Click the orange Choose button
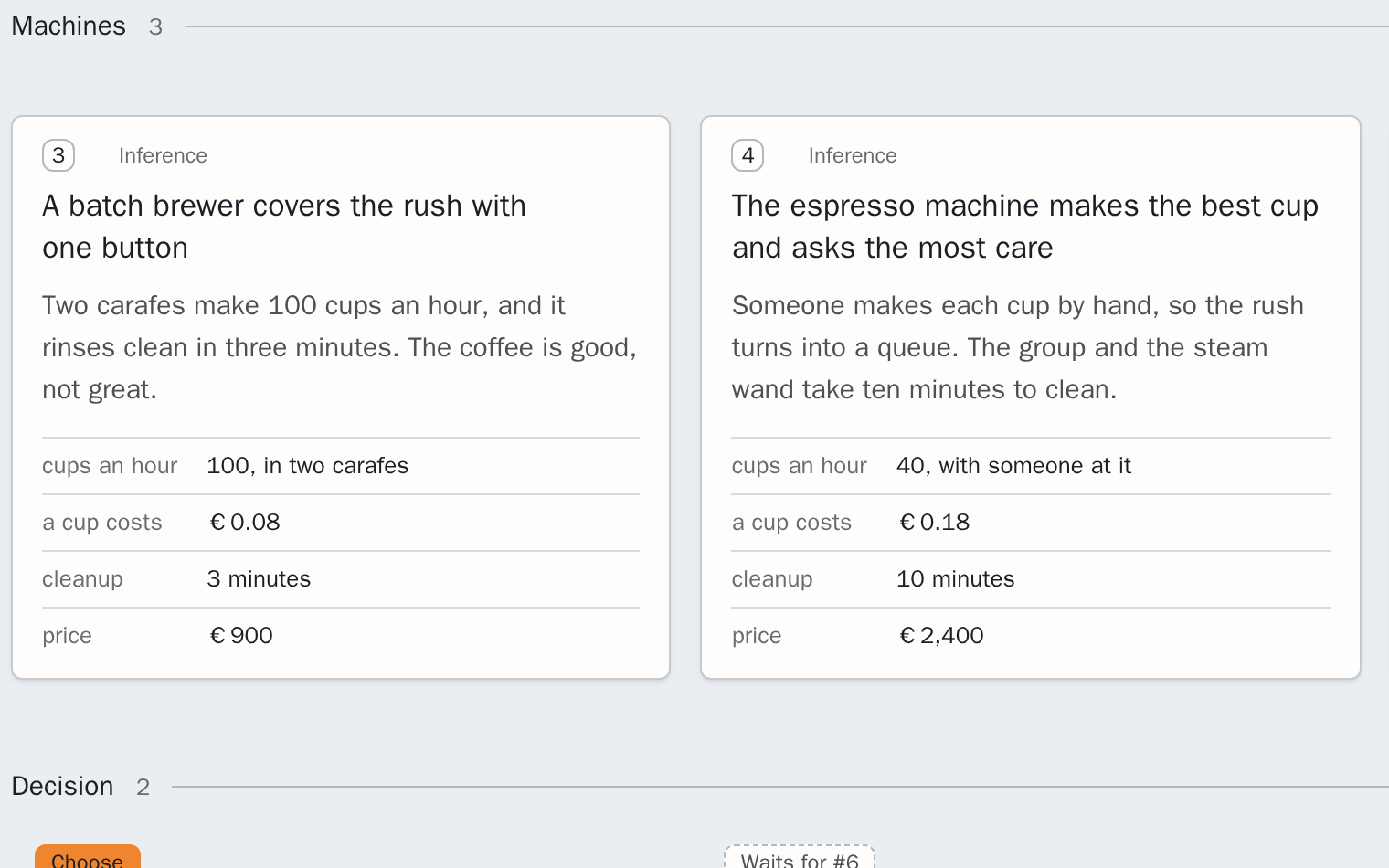Image resolution: width=1389 pixels, height=868 pixels. 88,858
